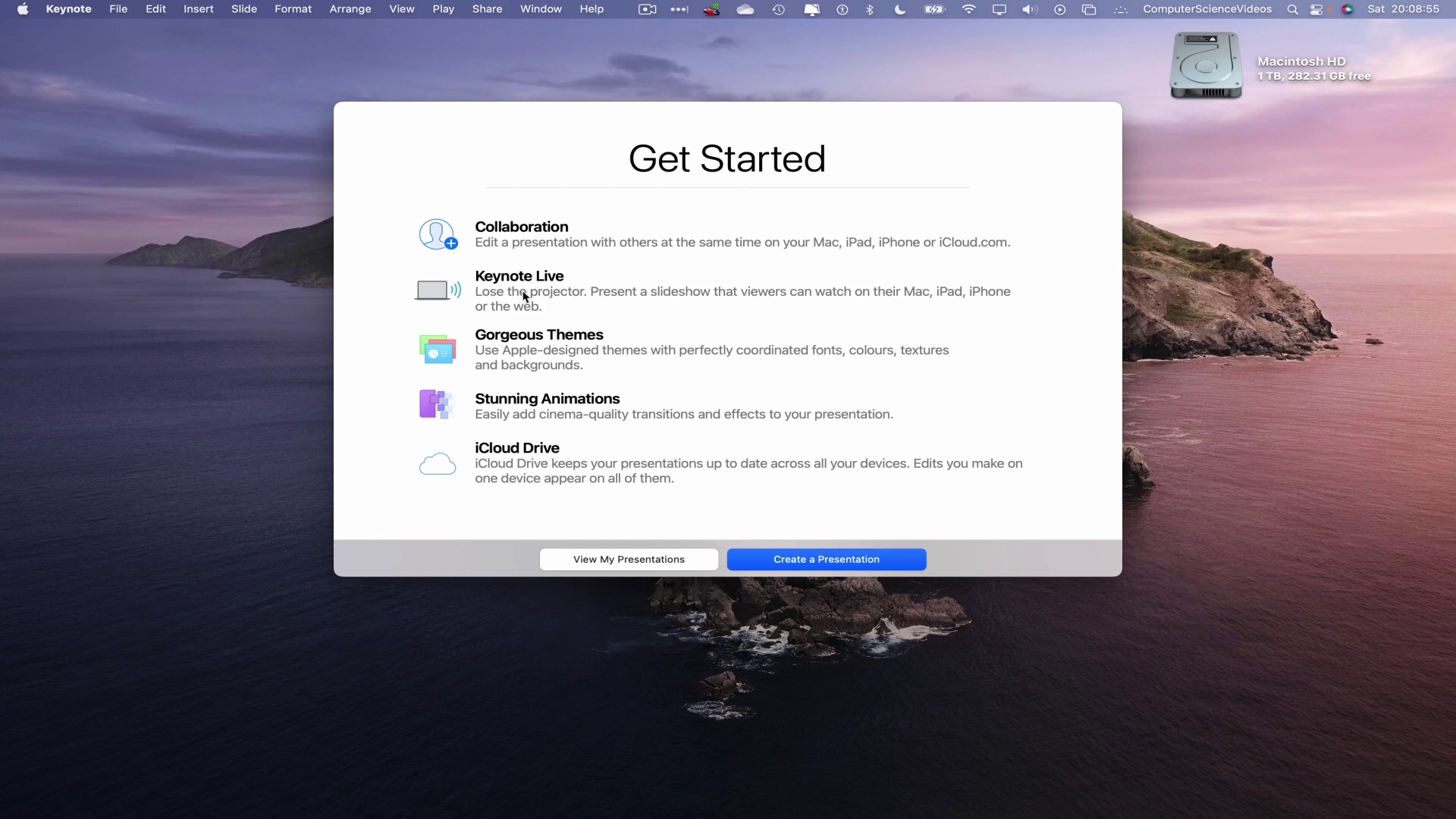This screenshot has width=1456, height=819.
Task: Toggle Bluetooth from the menu bar
Action: [x=870, y=9]
